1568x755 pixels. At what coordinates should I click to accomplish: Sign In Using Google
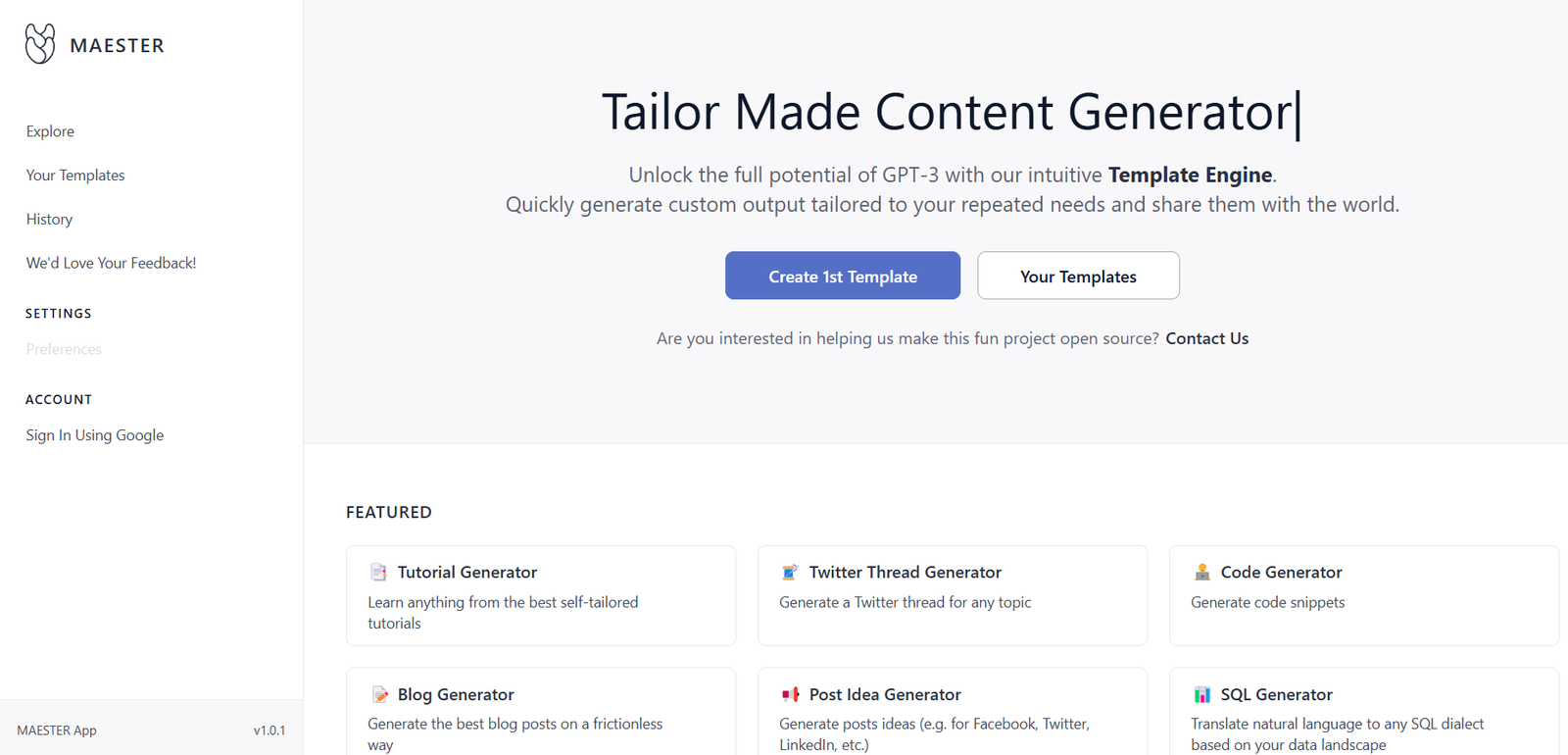(x=95, y=435)
